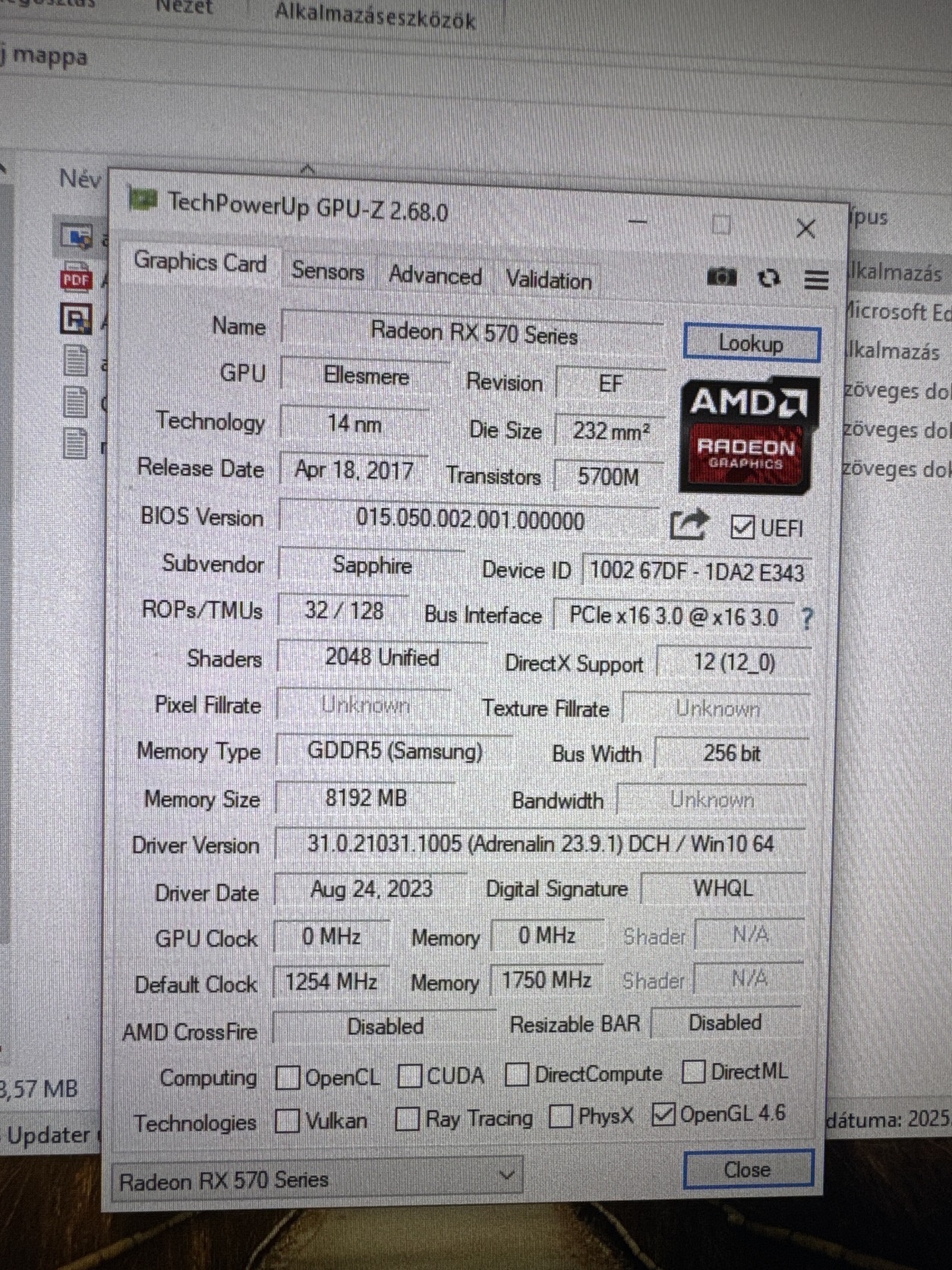Screen dimensions: 952x1270
Task: Click the Digital Signature value WHQL
Action: pyautogui.click(x=723, y=889)
